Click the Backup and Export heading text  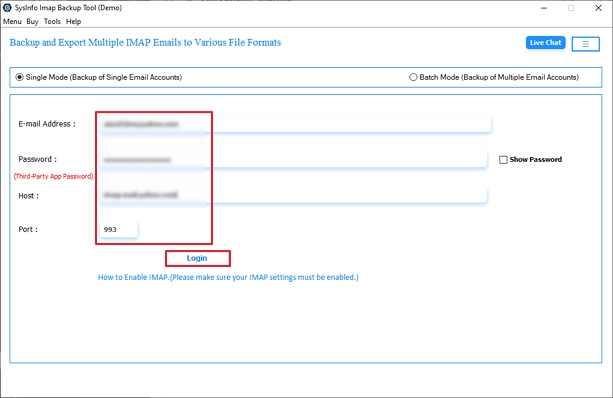point(145,43)
